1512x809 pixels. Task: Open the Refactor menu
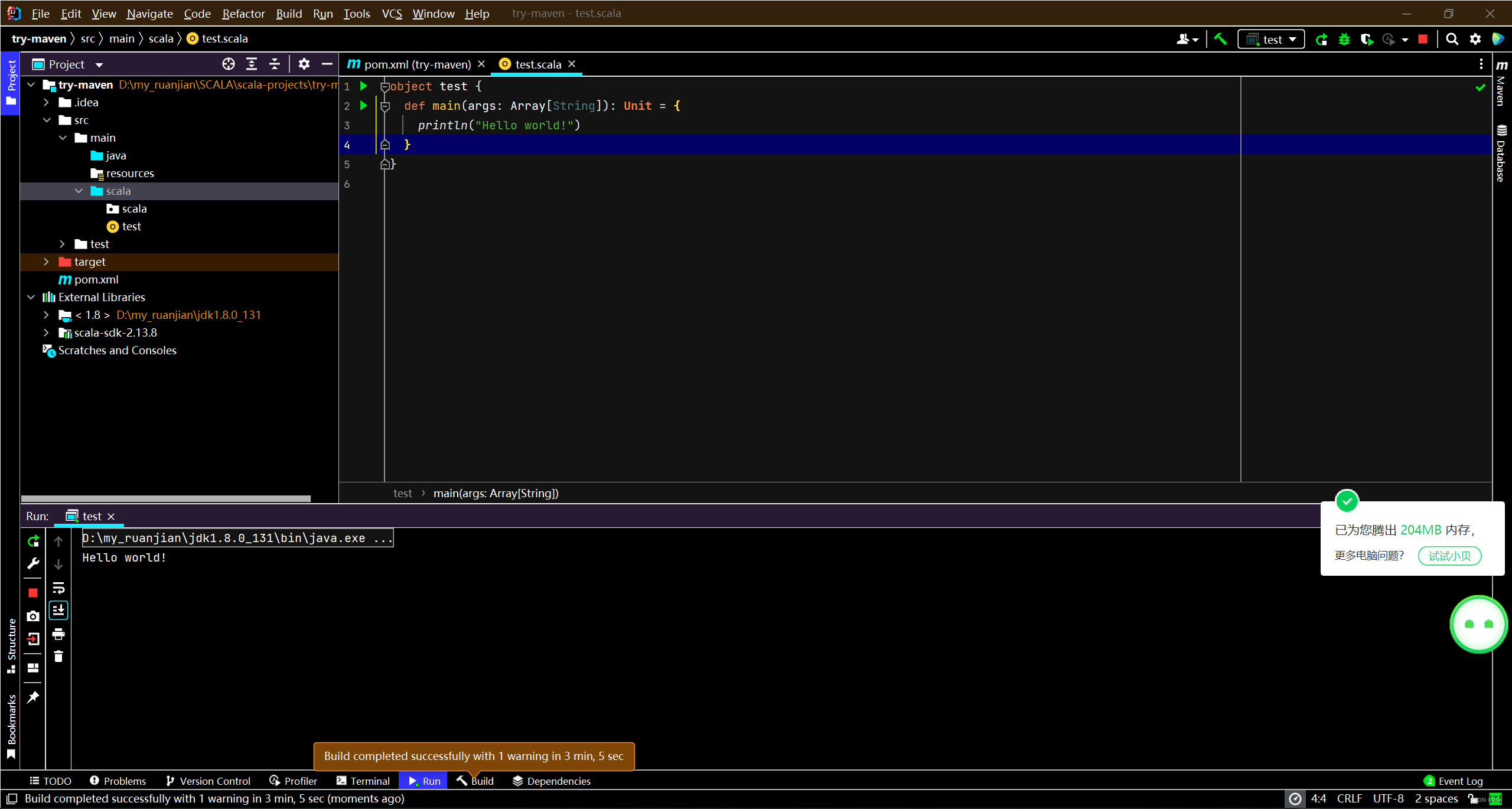(243, 13)
